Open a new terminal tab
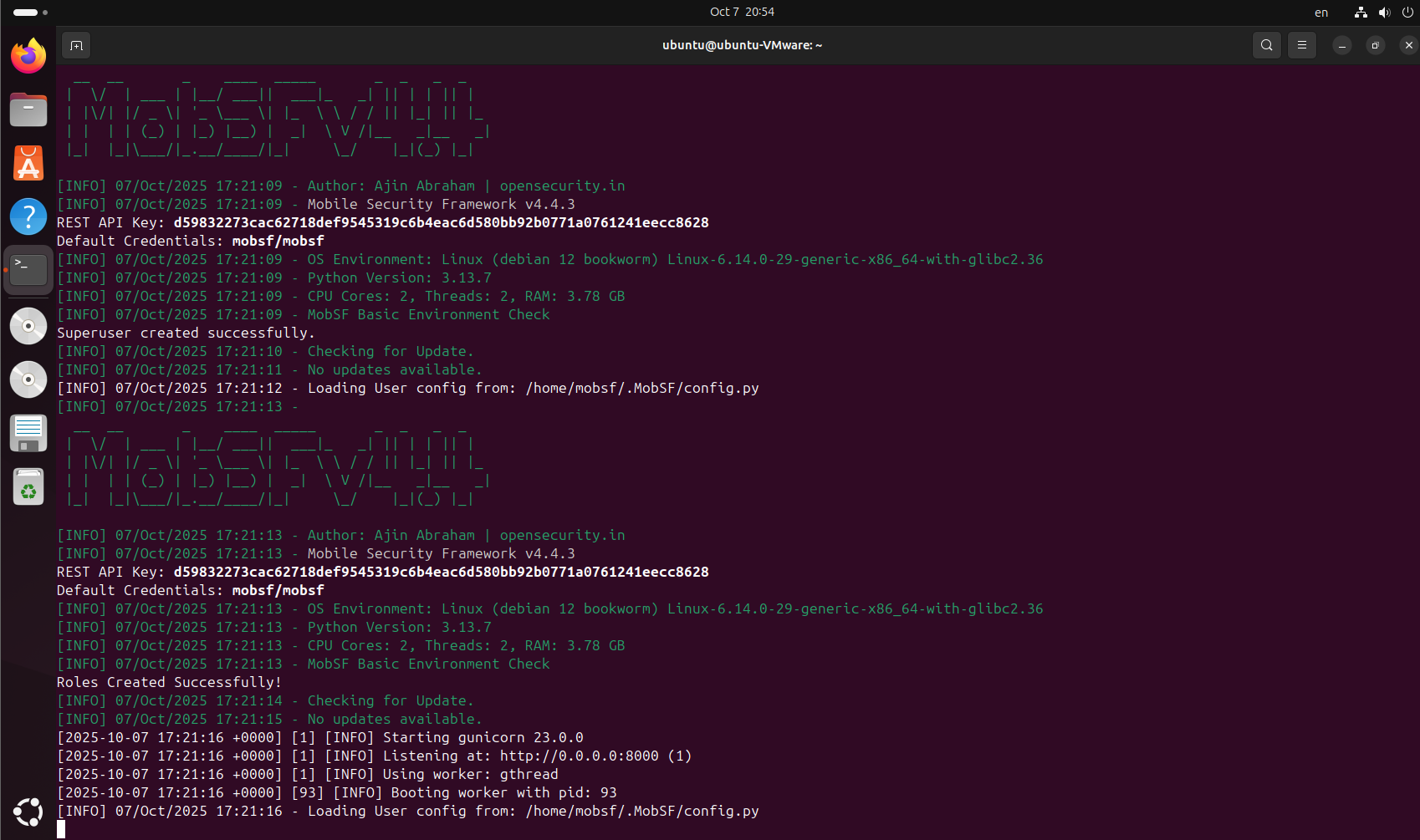 point(76,45)
